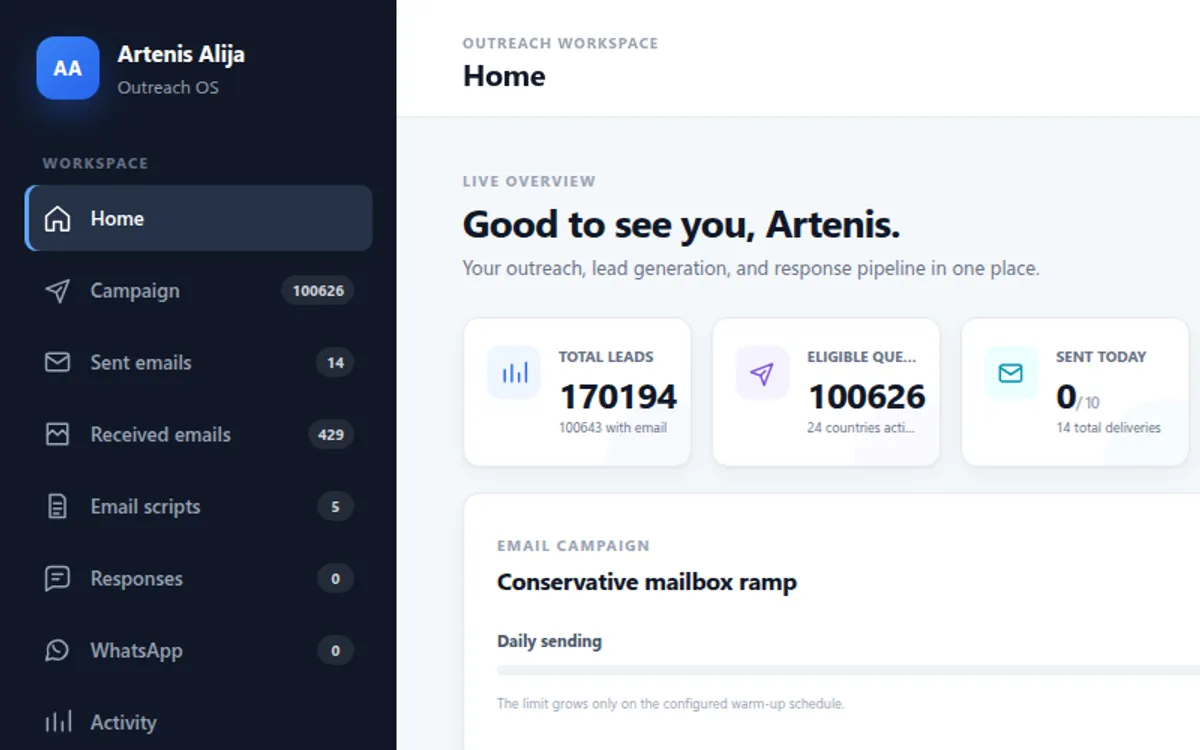Click the Conservative mailbox ramp heading
The image size is (1200, 750).
click(647, 582)
